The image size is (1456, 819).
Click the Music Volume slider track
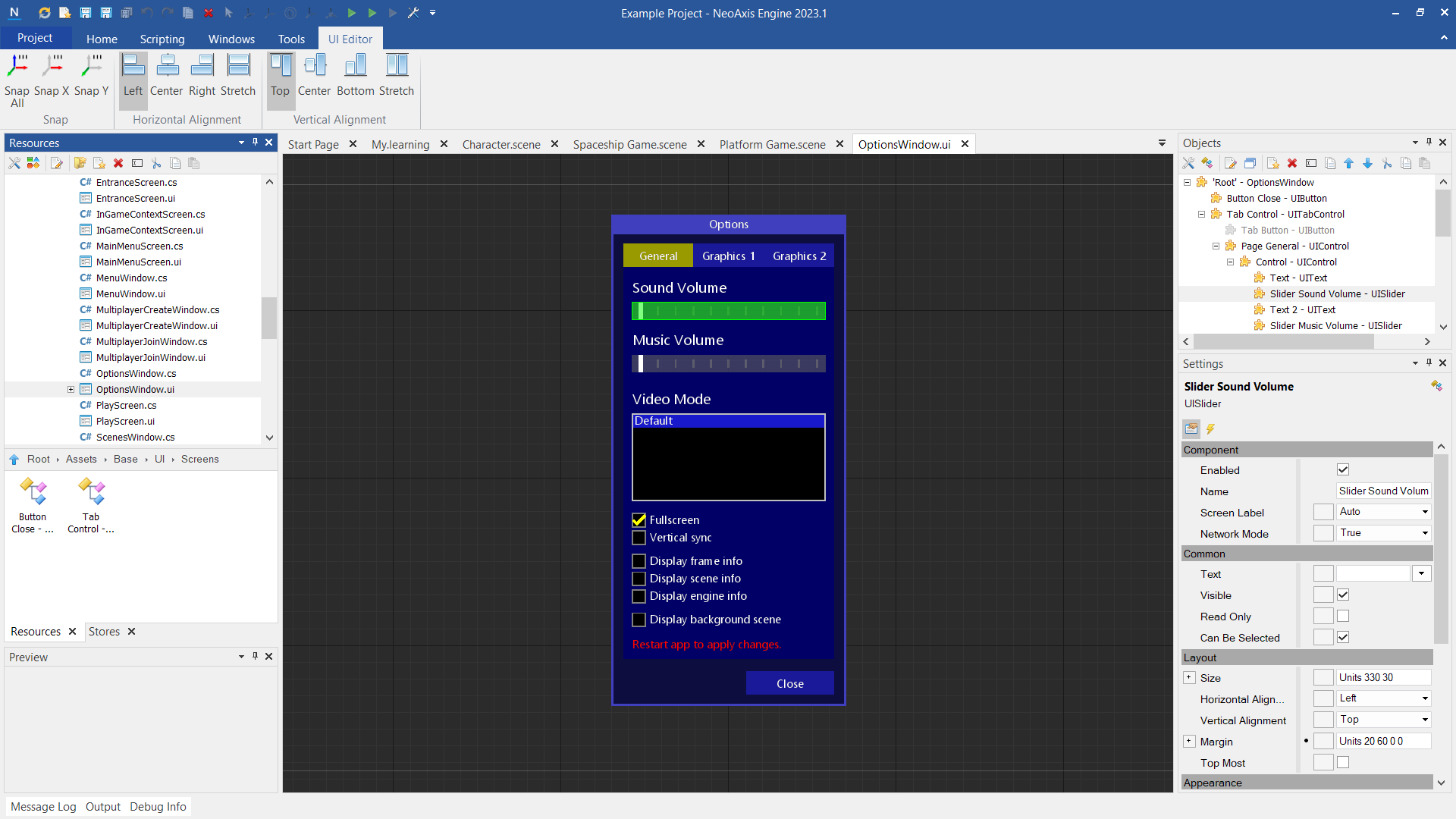click(x=728, y=364)
